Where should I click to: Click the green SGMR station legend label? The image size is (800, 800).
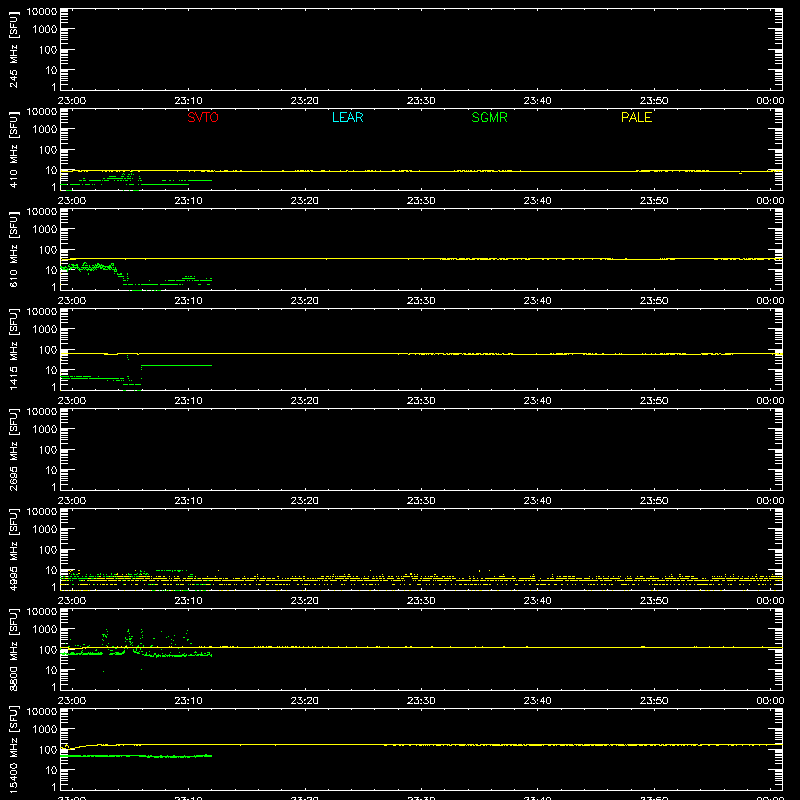coord(489,117)
